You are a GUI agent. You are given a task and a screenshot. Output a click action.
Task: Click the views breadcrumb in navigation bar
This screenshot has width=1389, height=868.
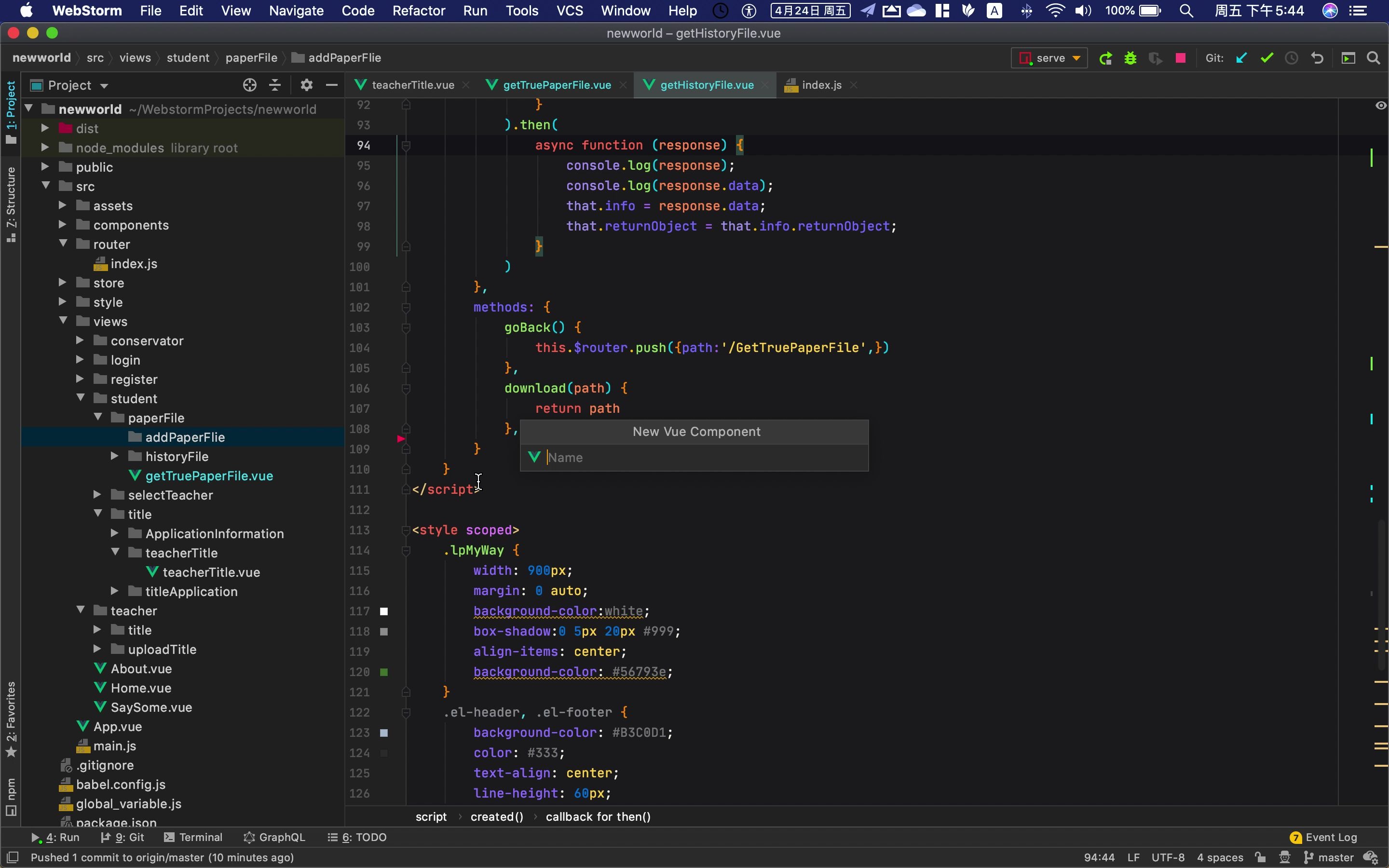pyautogui.click(x=135, y=58)
